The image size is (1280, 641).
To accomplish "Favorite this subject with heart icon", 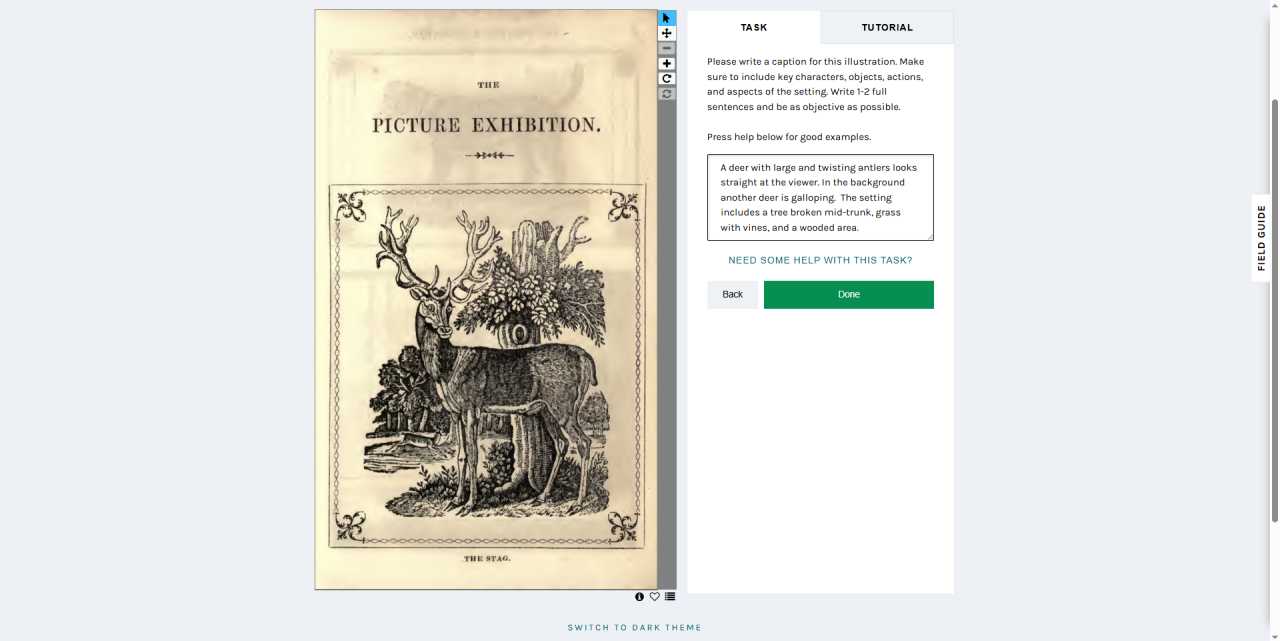I will pyautogui.click(x=655, y=597).
